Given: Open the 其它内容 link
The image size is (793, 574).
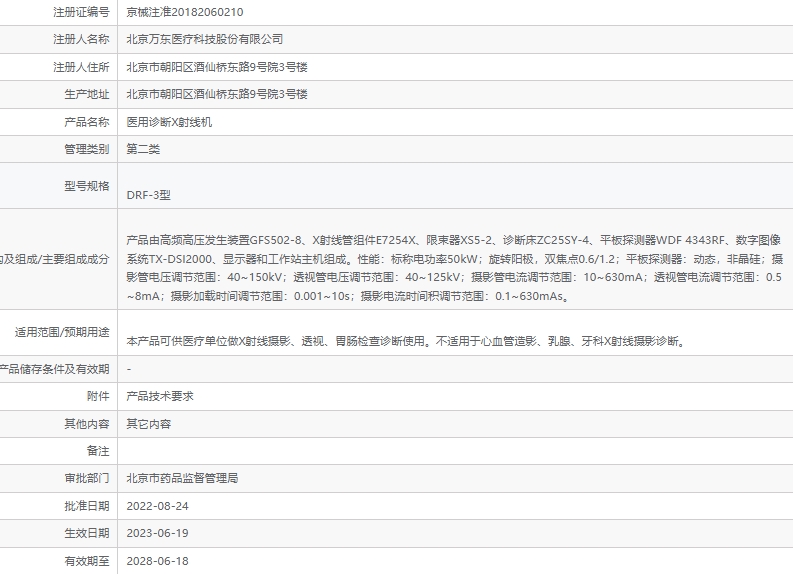Looking at the screenshot, I should click(x=149, y=424).
